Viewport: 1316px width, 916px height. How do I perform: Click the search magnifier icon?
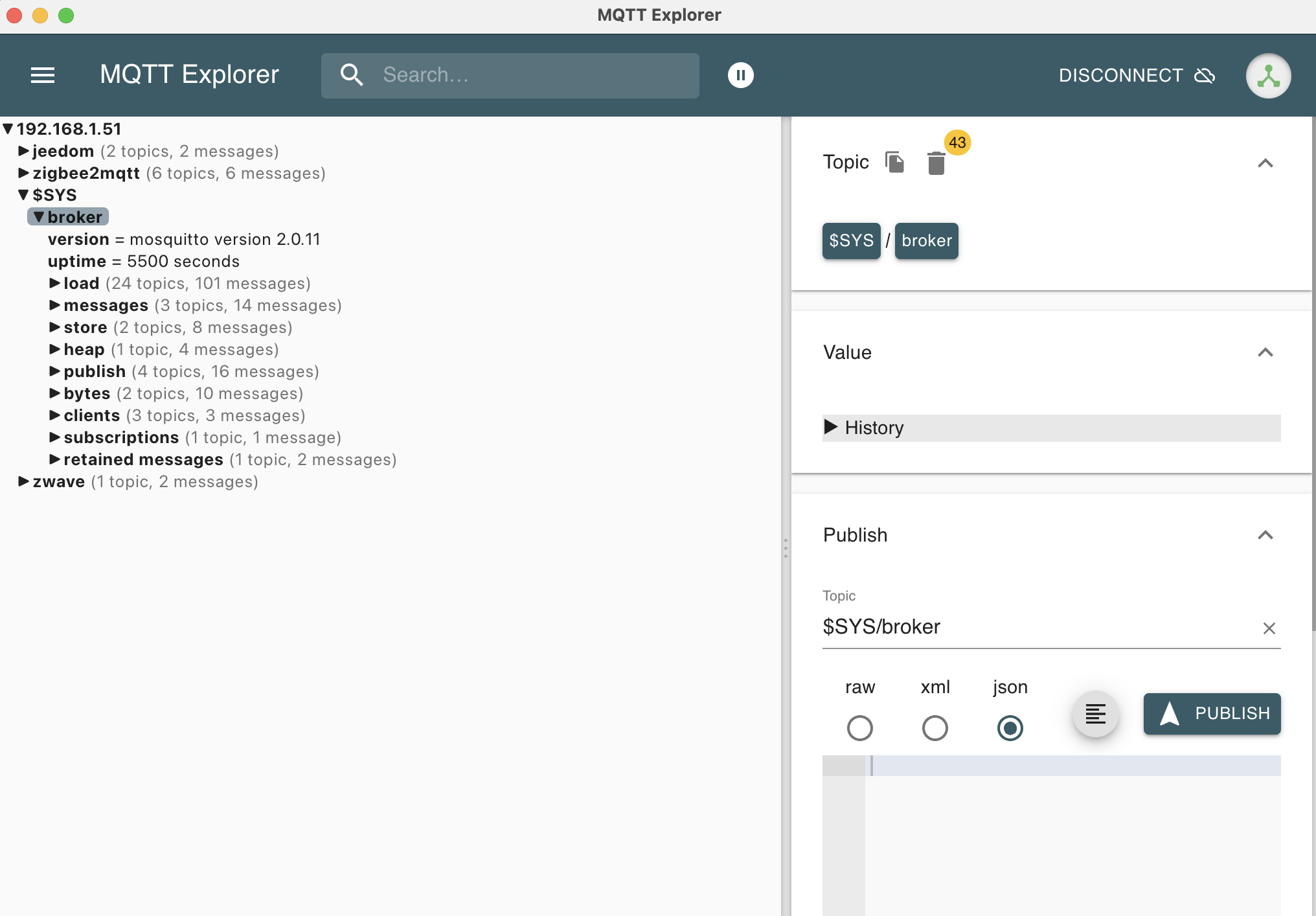[x=352, y=75]
